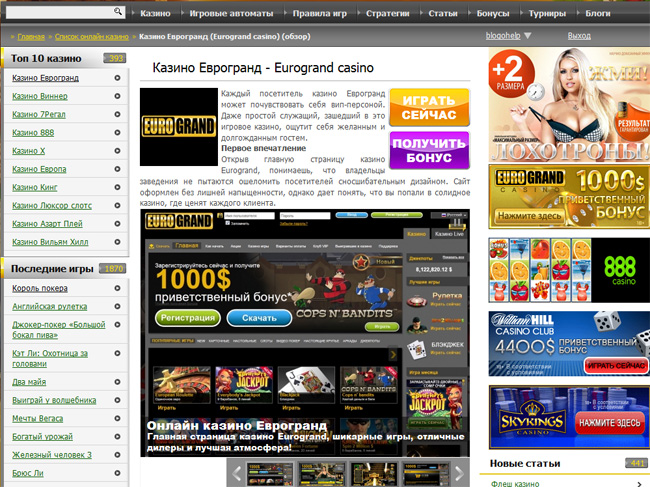Image resolution: width=650 pixels, height=487 pixels.
Task: Click the gallery next arrow
Action: [459, 472]
